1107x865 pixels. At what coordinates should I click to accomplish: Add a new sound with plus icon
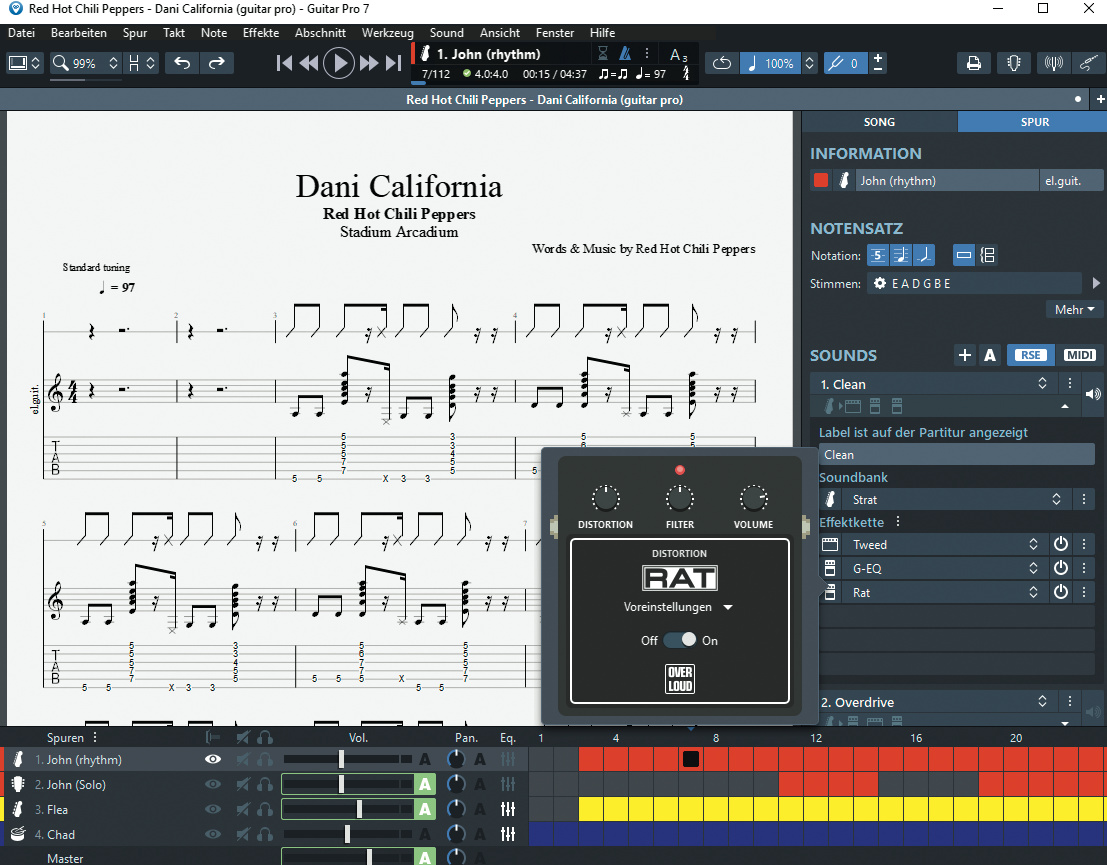pos(964,355)
